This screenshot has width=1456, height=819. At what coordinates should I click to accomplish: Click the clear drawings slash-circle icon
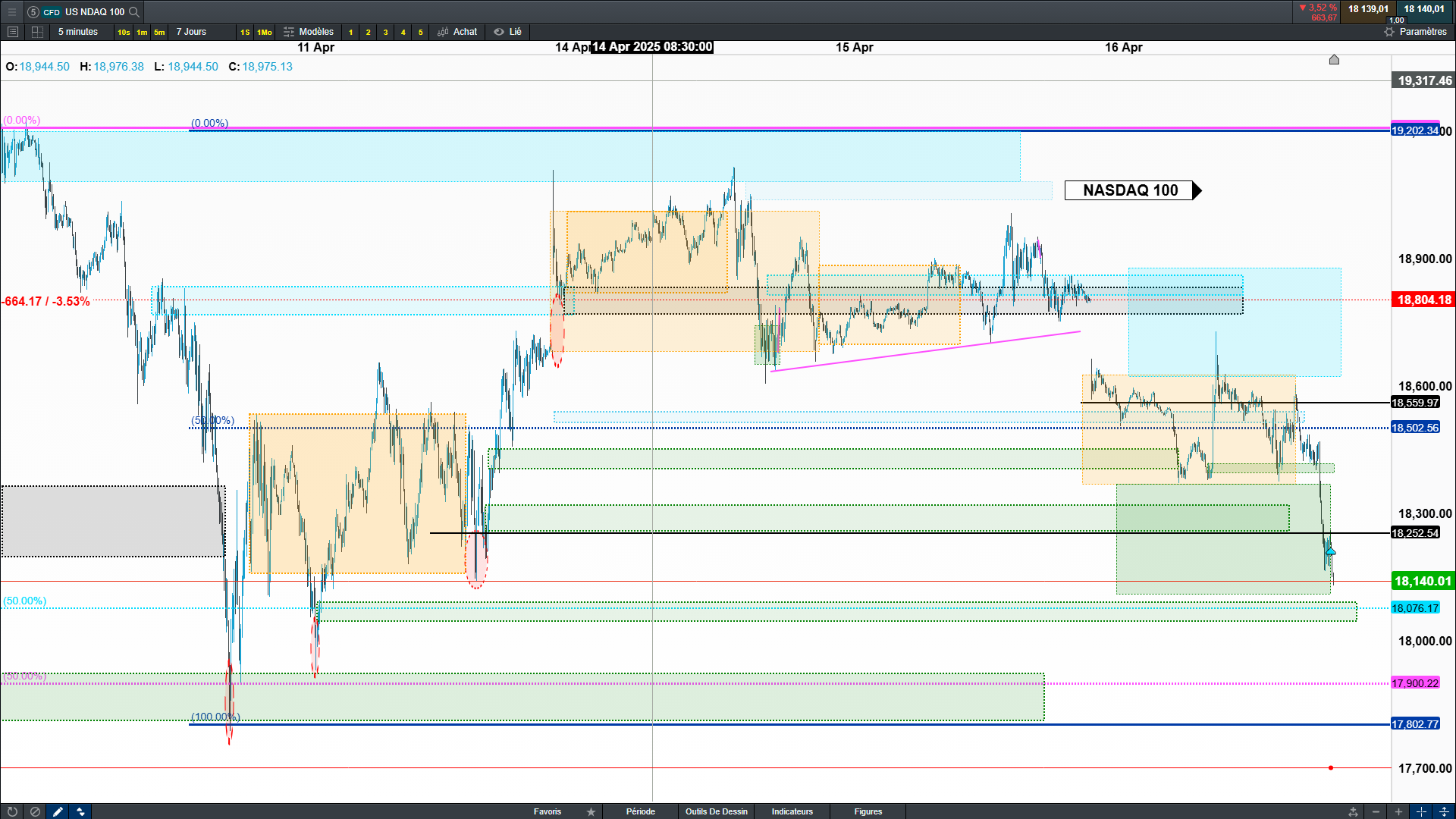click(35, 811)
